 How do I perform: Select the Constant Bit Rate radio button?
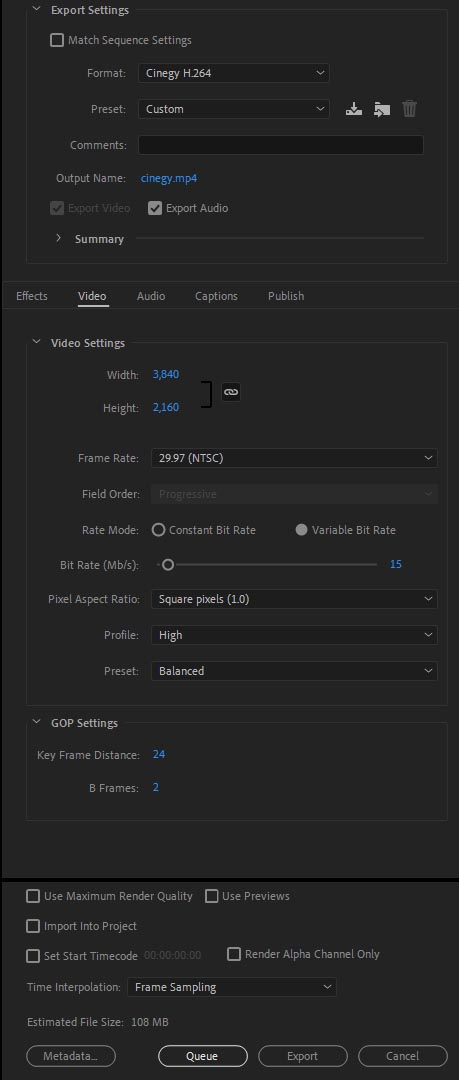coord(159,530)
